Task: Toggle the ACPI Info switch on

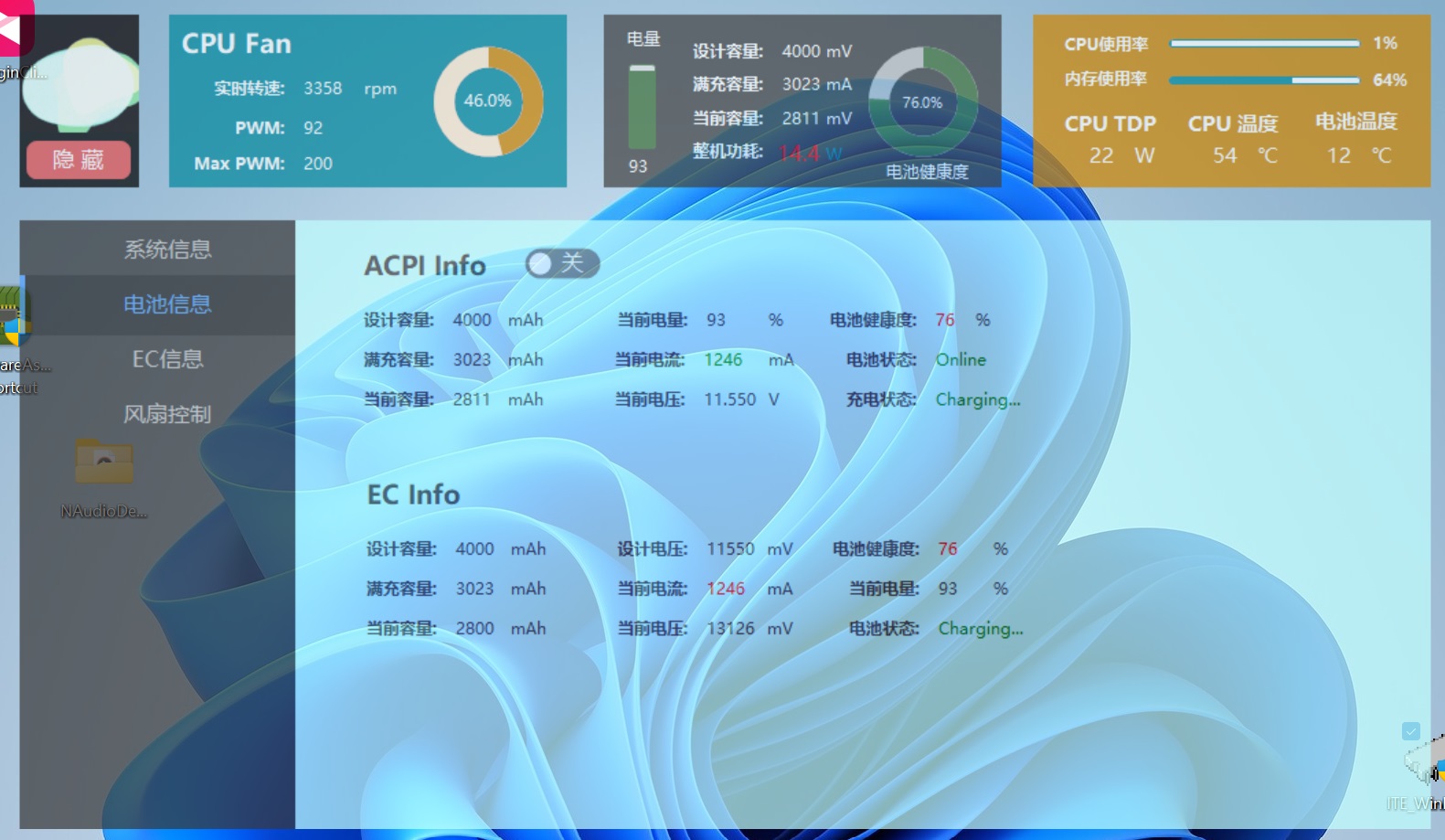Action: tap(561, 264)
